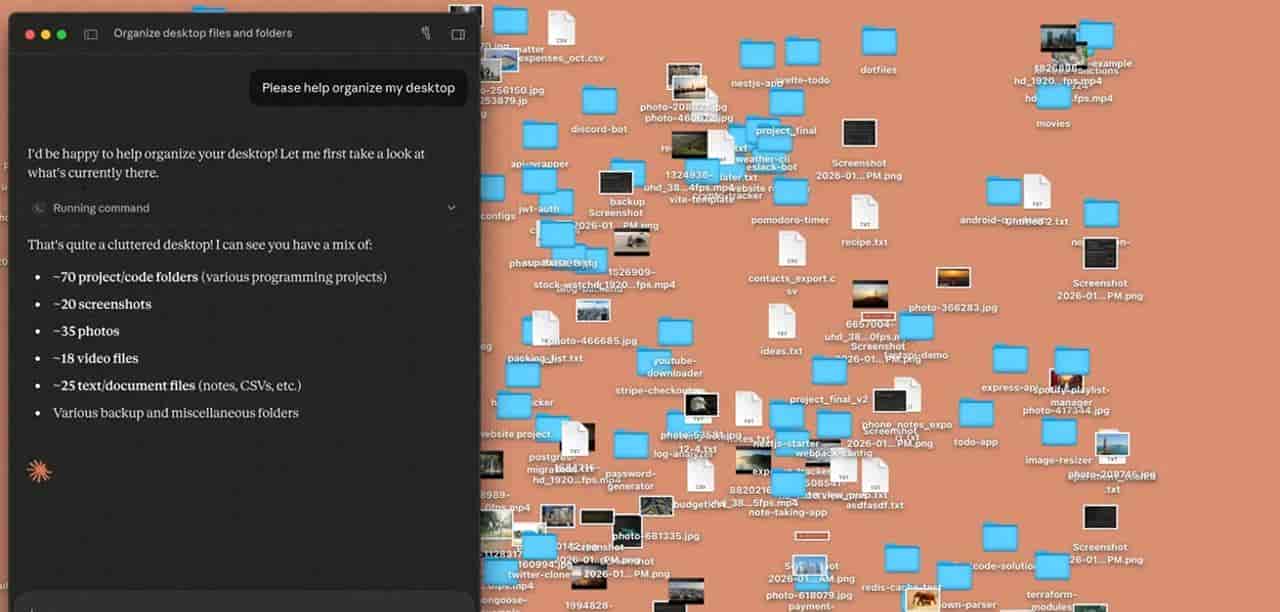Click the panel layout icon in chat header
Screen dimensions: 1280x612
click(x=458, y=34)
